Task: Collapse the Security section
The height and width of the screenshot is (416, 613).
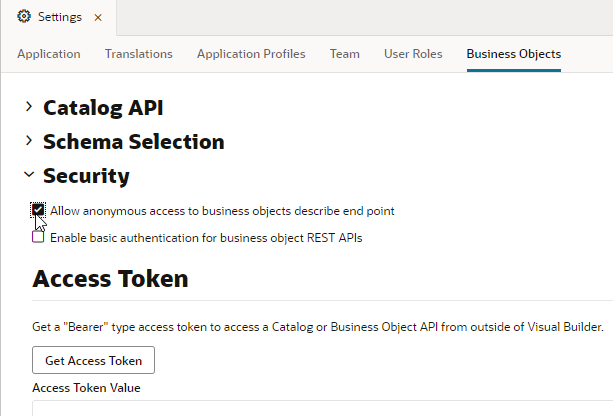Action: click(x=29, y=176)
